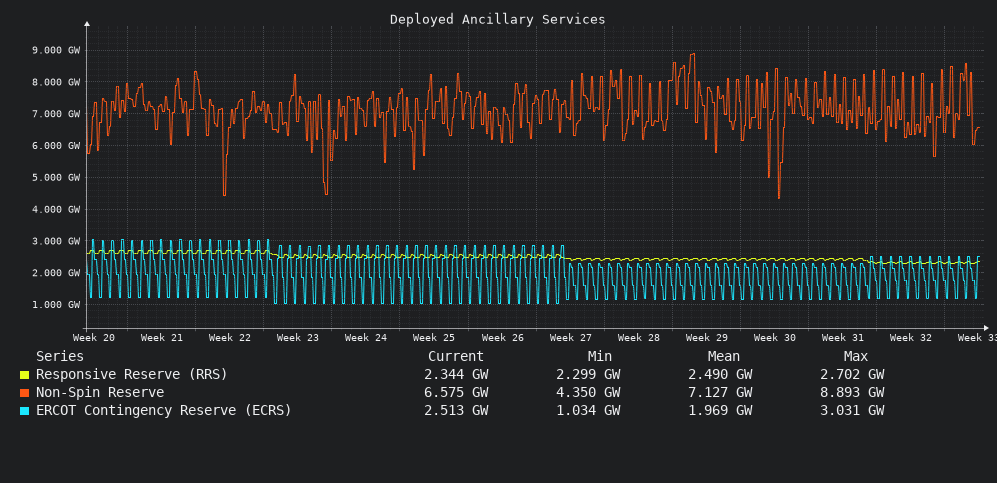Click the 8.000 GW y-axis label
This screenshot has width=997, height=483.
point(56,82)
